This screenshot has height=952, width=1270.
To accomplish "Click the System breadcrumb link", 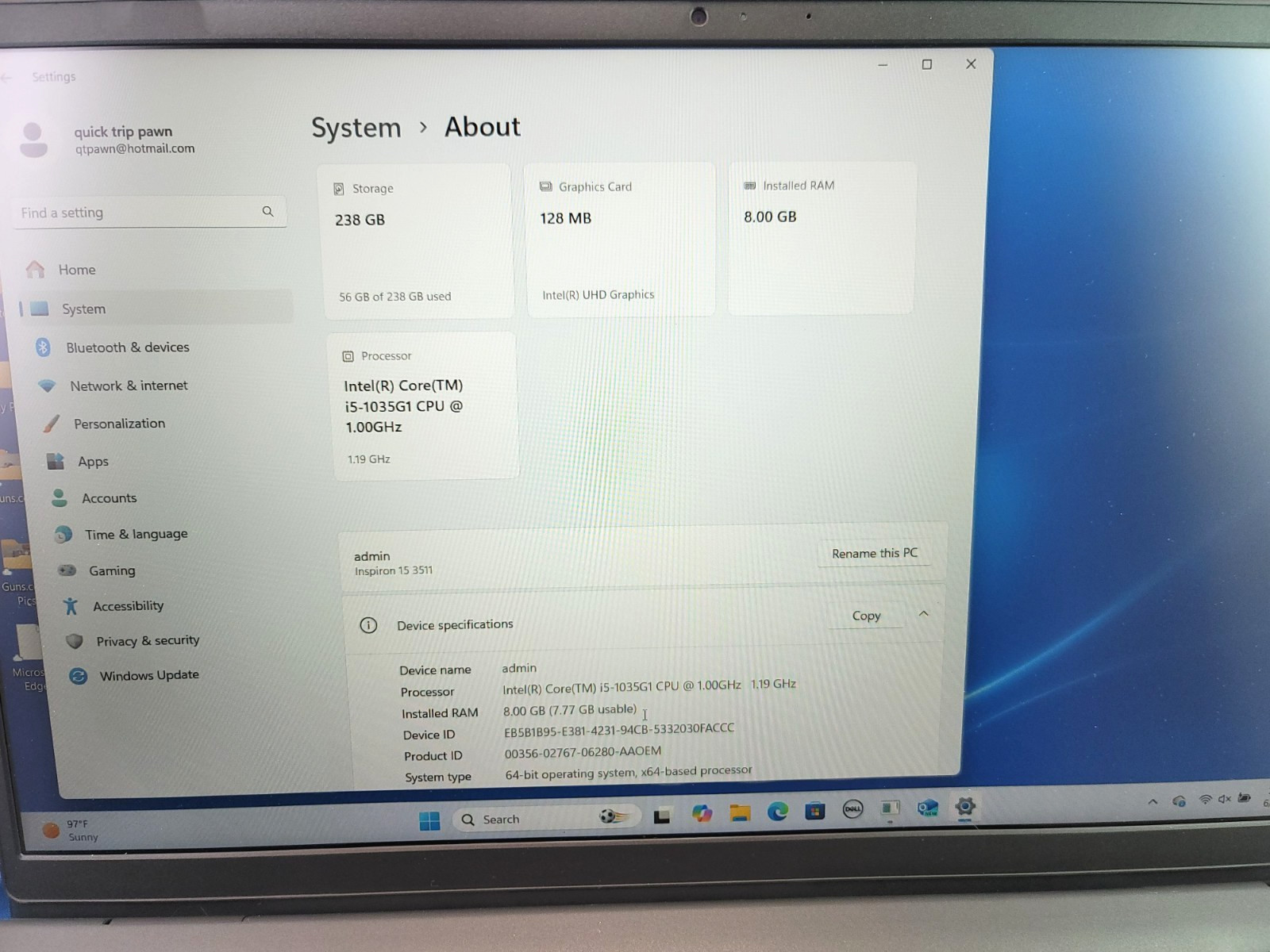I will click(356, 128).
